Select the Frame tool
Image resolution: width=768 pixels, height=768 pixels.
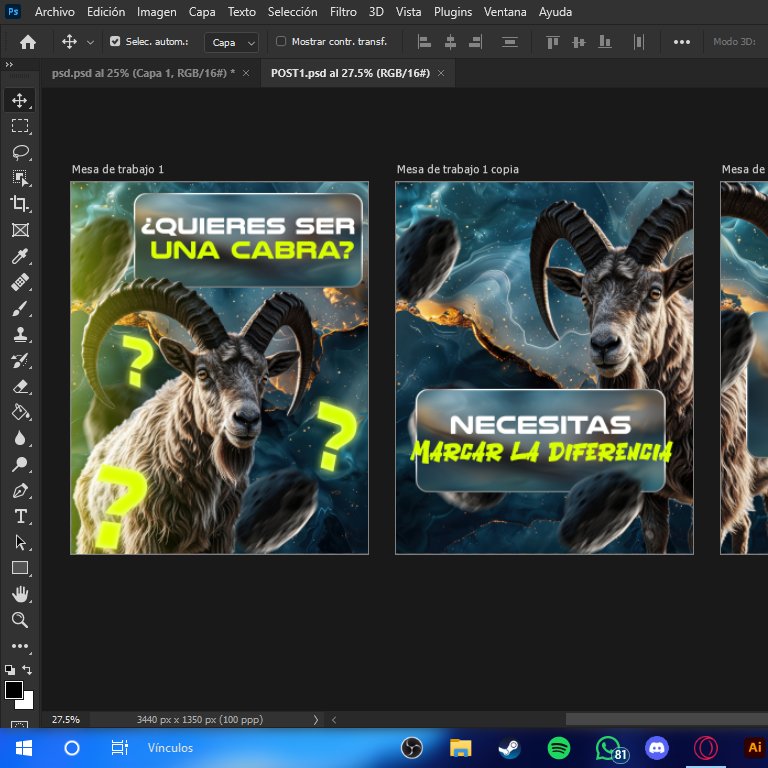20,230
